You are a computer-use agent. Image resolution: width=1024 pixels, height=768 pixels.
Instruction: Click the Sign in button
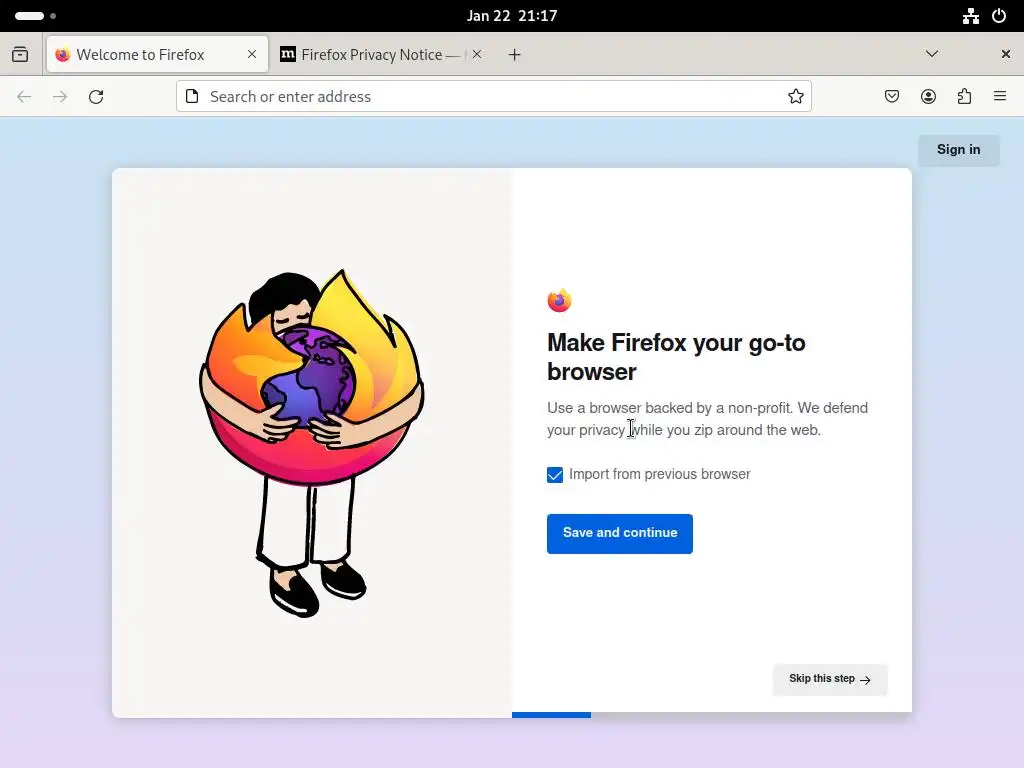pyautogui.click(x=958, y=150)
